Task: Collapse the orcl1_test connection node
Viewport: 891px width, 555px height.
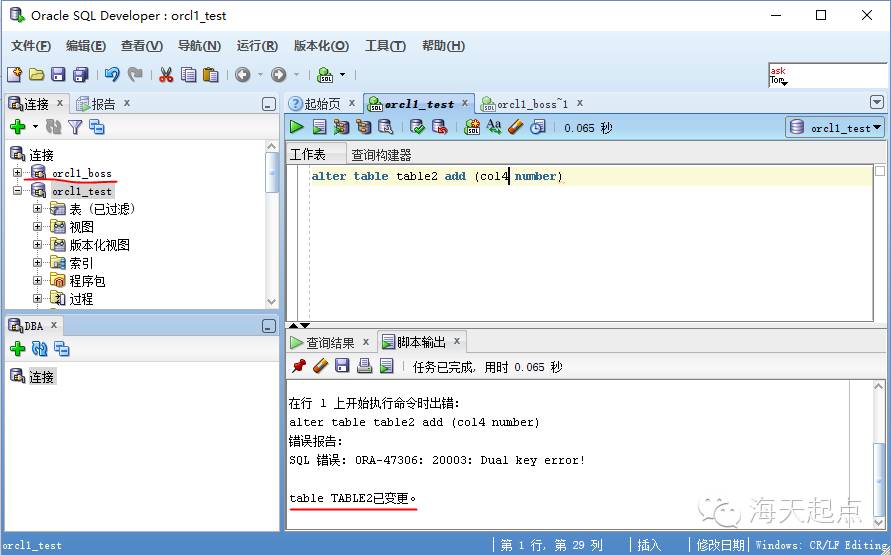Action: (18, 190)
